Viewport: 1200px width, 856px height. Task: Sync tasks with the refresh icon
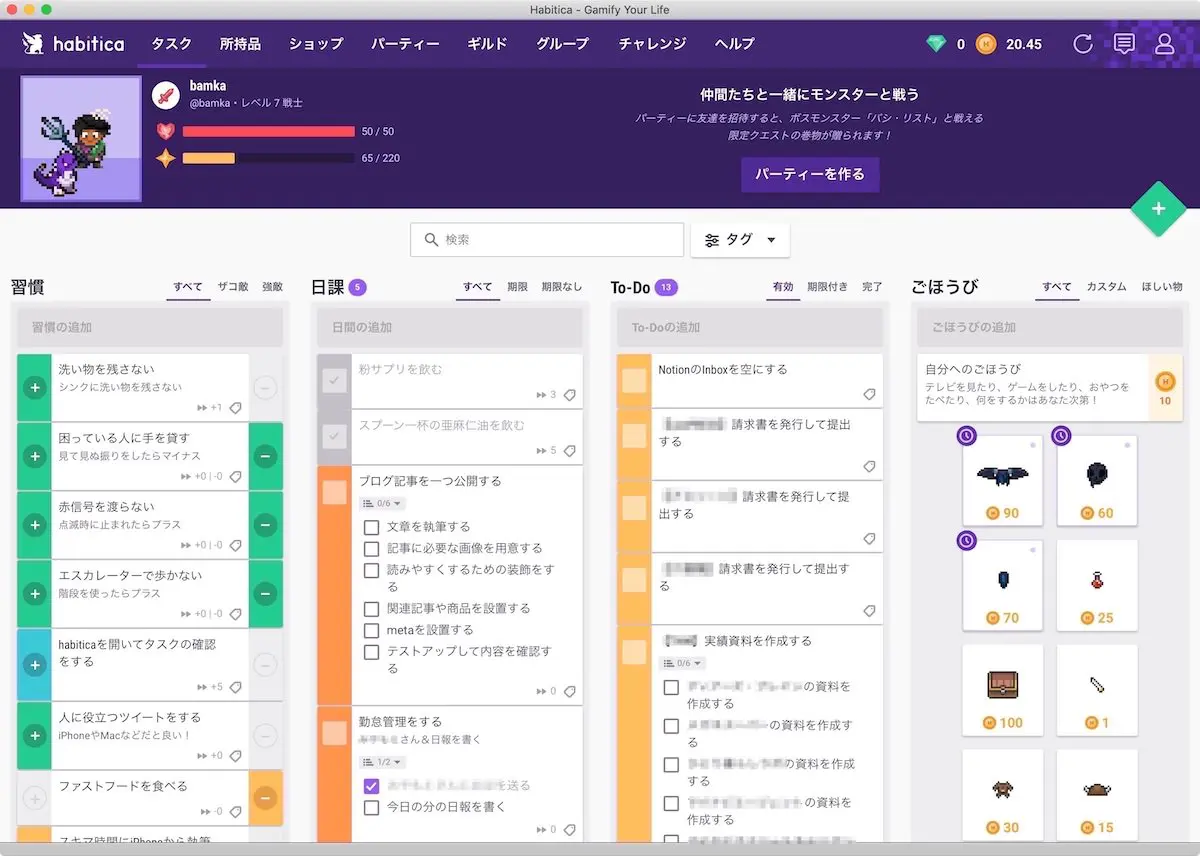(x=1082, y=44)
